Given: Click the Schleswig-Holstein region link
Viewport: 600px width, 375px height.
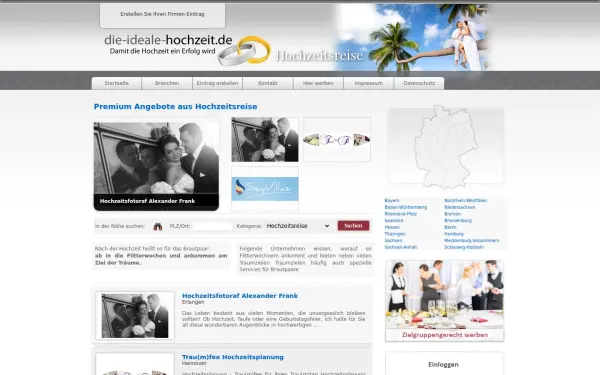Looking at the screenshot, I should 464,248.
